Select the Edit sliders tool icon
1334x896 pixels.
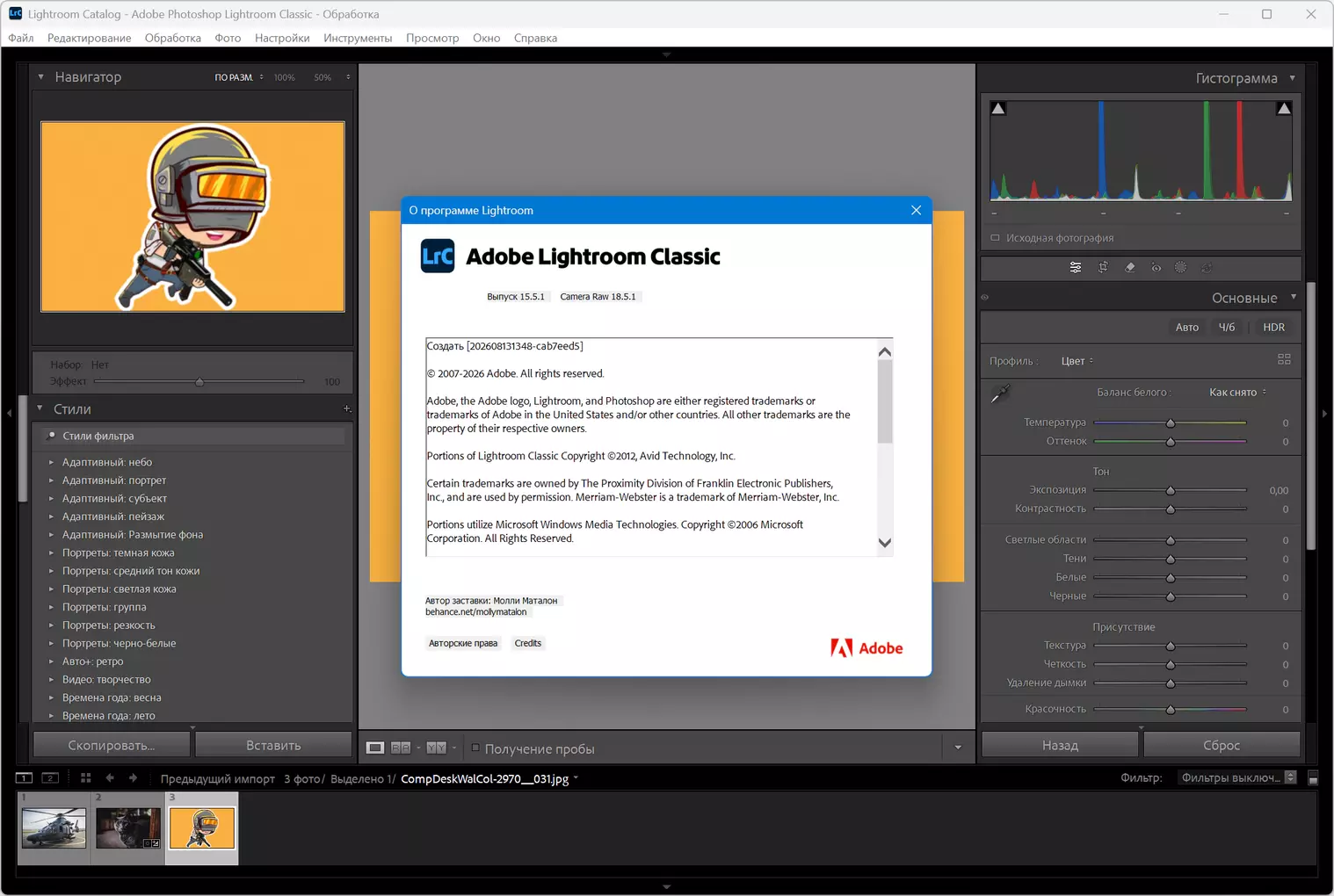(x=1076, y=268)
